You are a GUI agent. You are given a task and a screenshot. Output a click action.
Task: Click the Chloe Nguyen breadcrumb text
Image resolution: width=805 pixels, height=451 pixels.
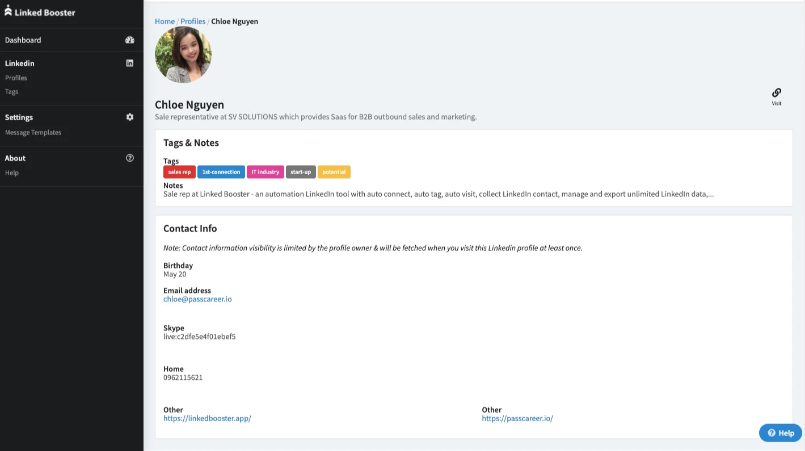coord(235,21)
